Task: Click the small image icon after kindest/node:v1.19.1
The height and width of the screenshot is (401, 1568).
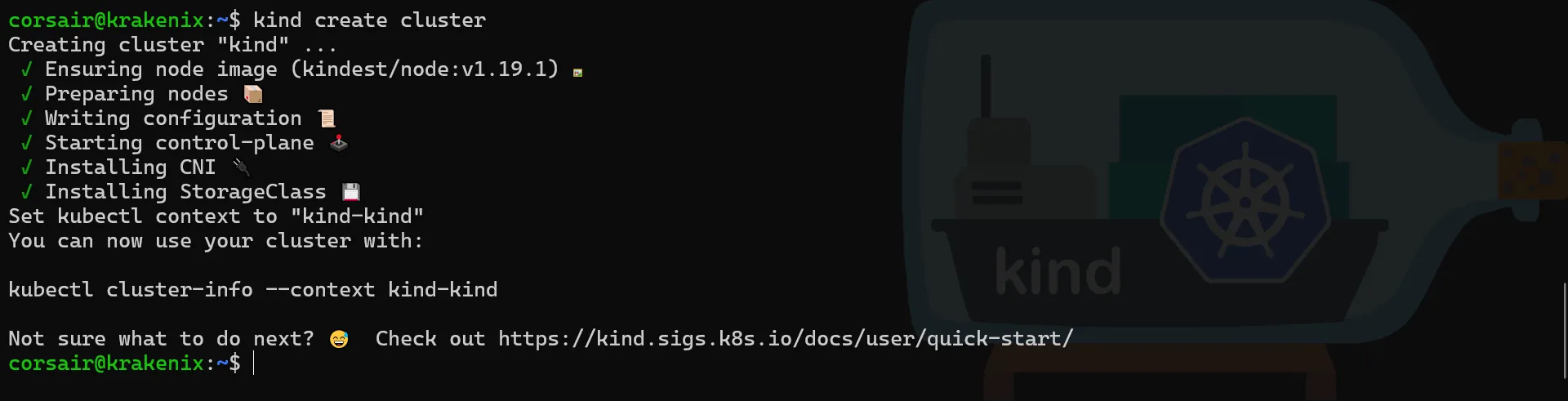Action: coord(577,73)
